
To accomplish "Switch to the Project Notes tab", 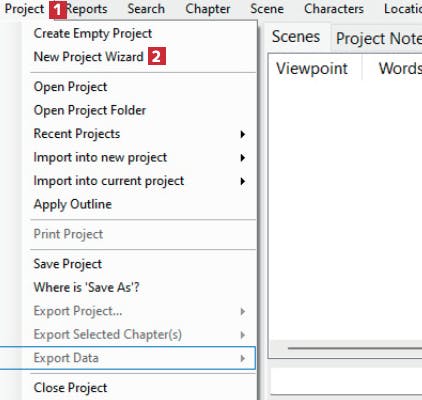I will pos(378,39).
